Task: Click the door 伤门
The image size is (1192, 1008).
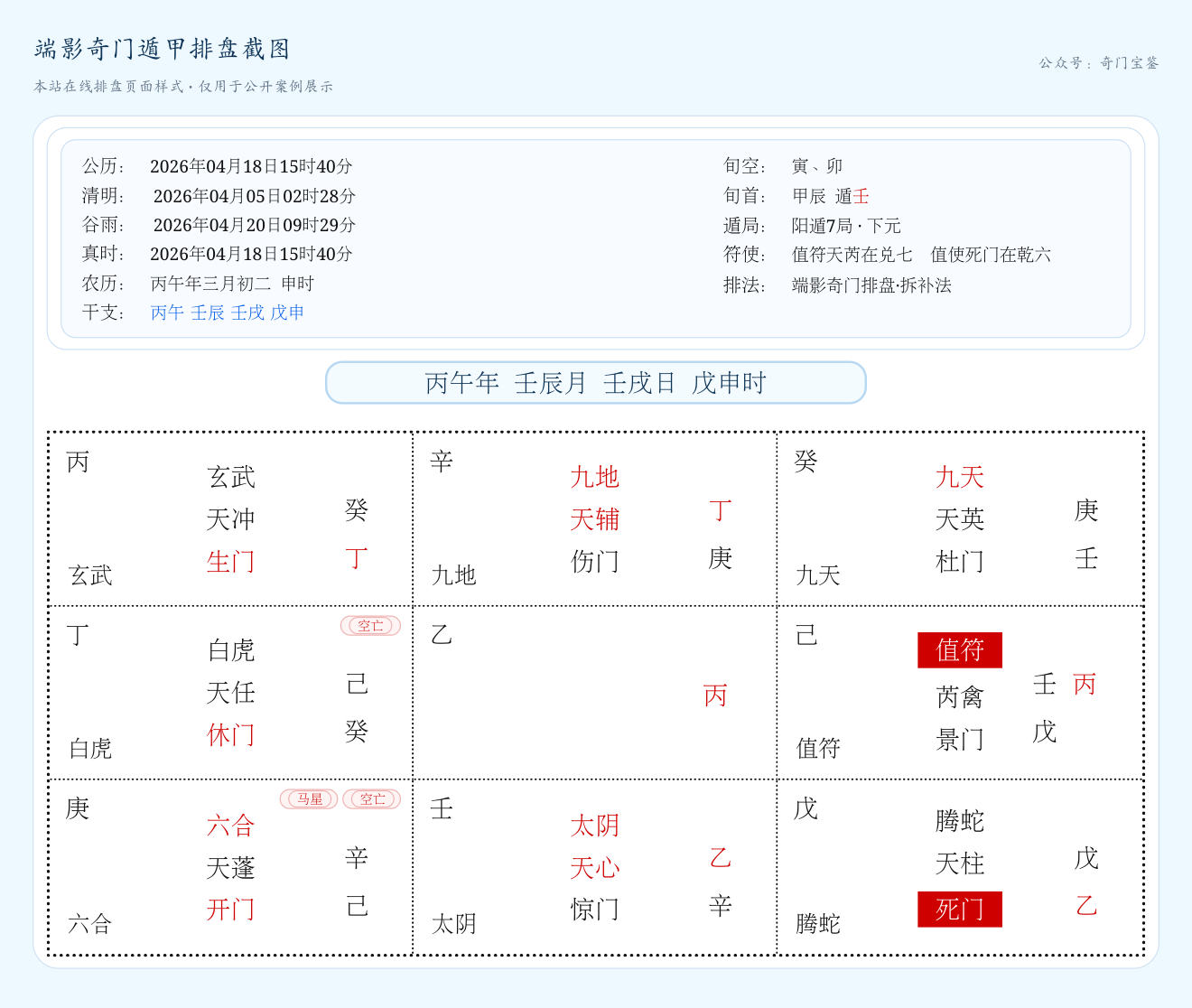Action: coord(595,562)
